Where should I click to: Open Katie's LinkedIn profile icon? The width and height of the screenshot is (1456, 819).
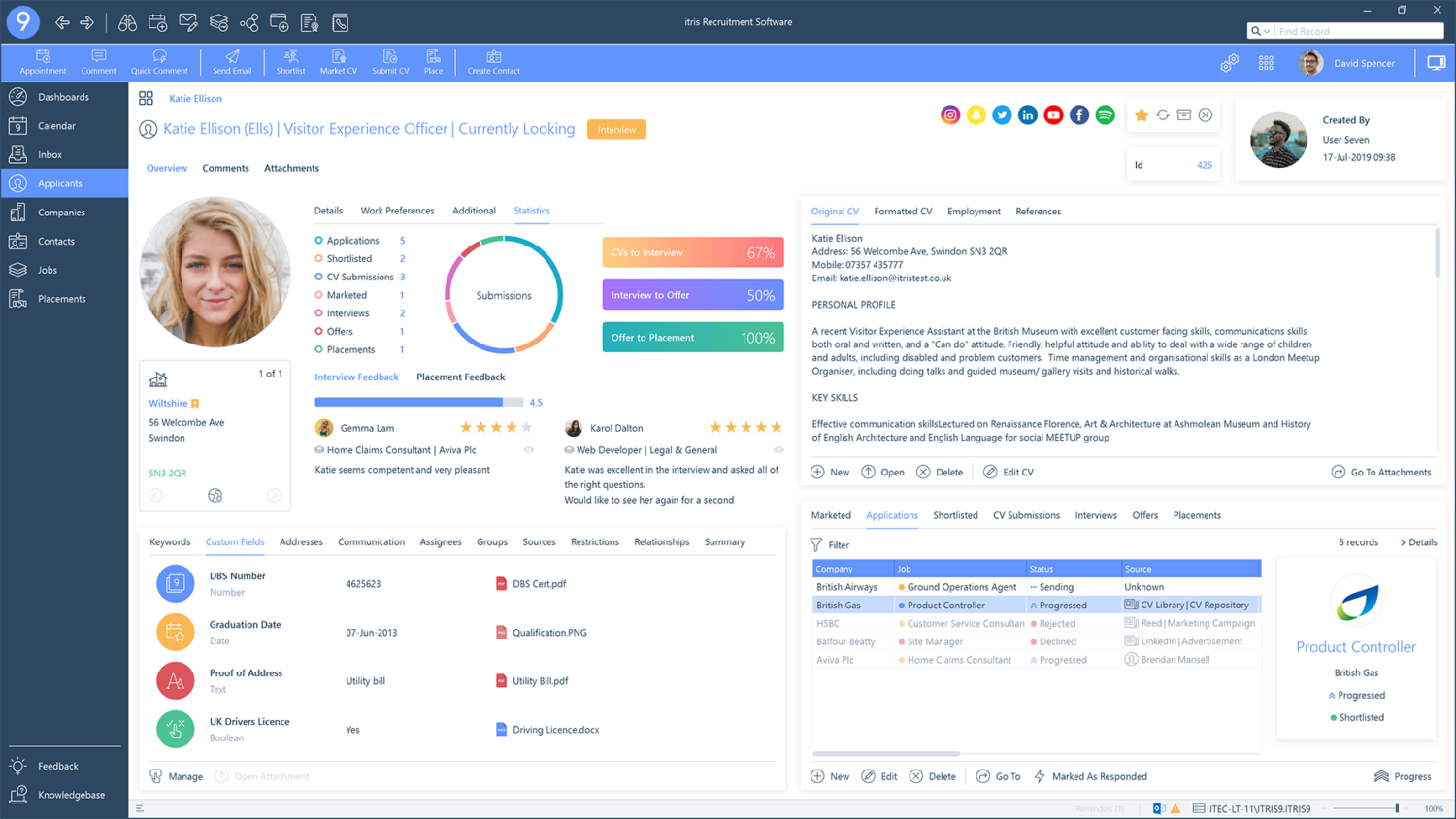click(x=1027, y=115)
